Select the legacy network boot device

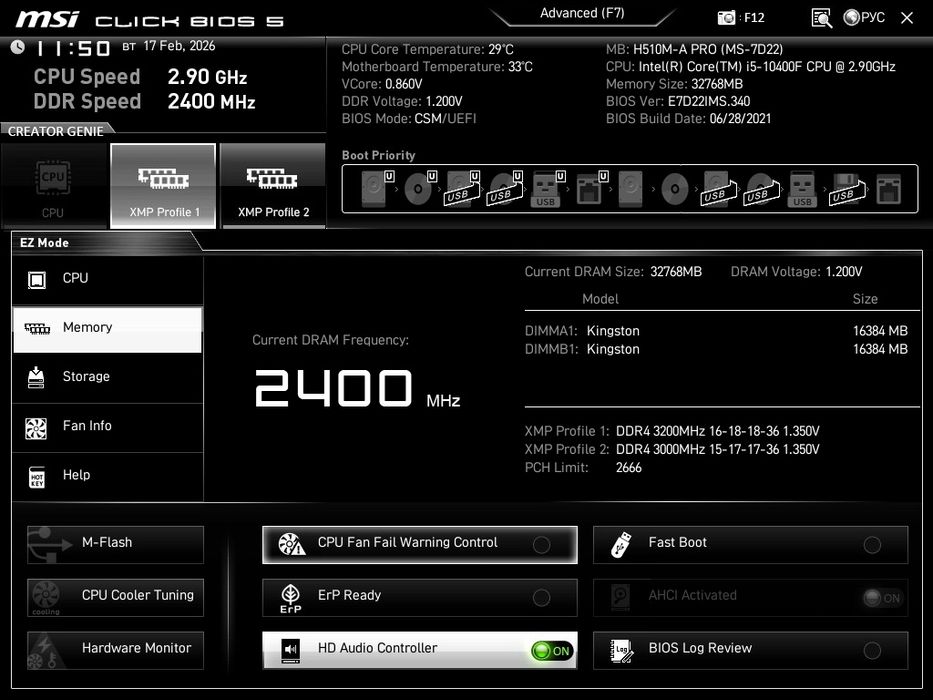click(x=889, y=188)
